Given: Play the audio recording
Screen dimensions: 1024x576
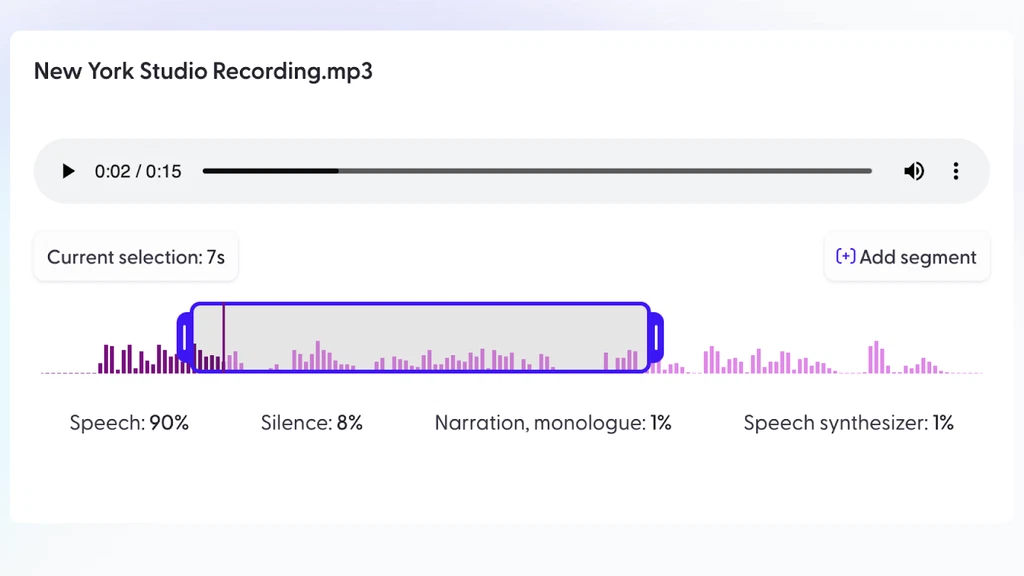Looking at the screenshot, I should pos(68,171).
